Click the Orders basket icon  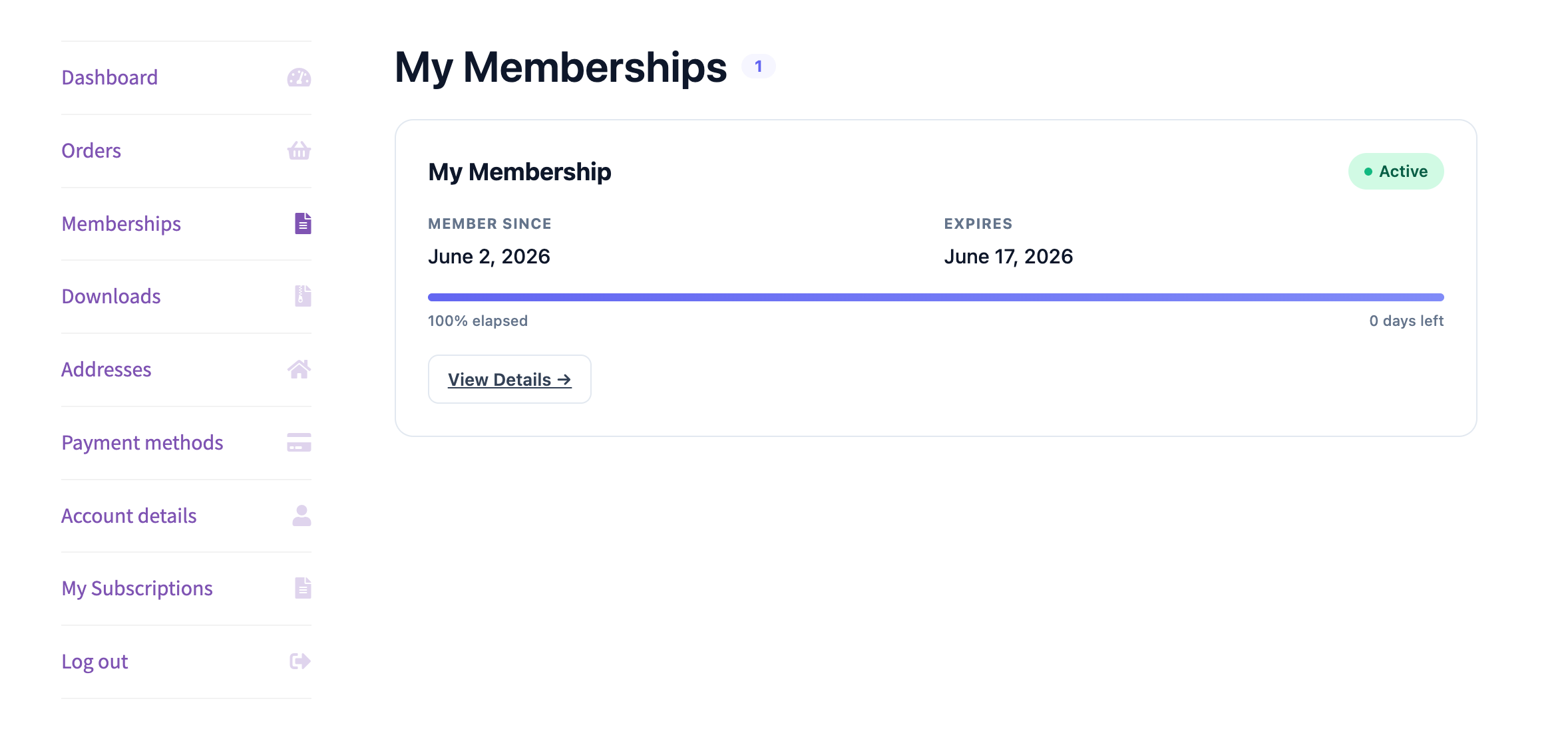[x=299, y=151]
